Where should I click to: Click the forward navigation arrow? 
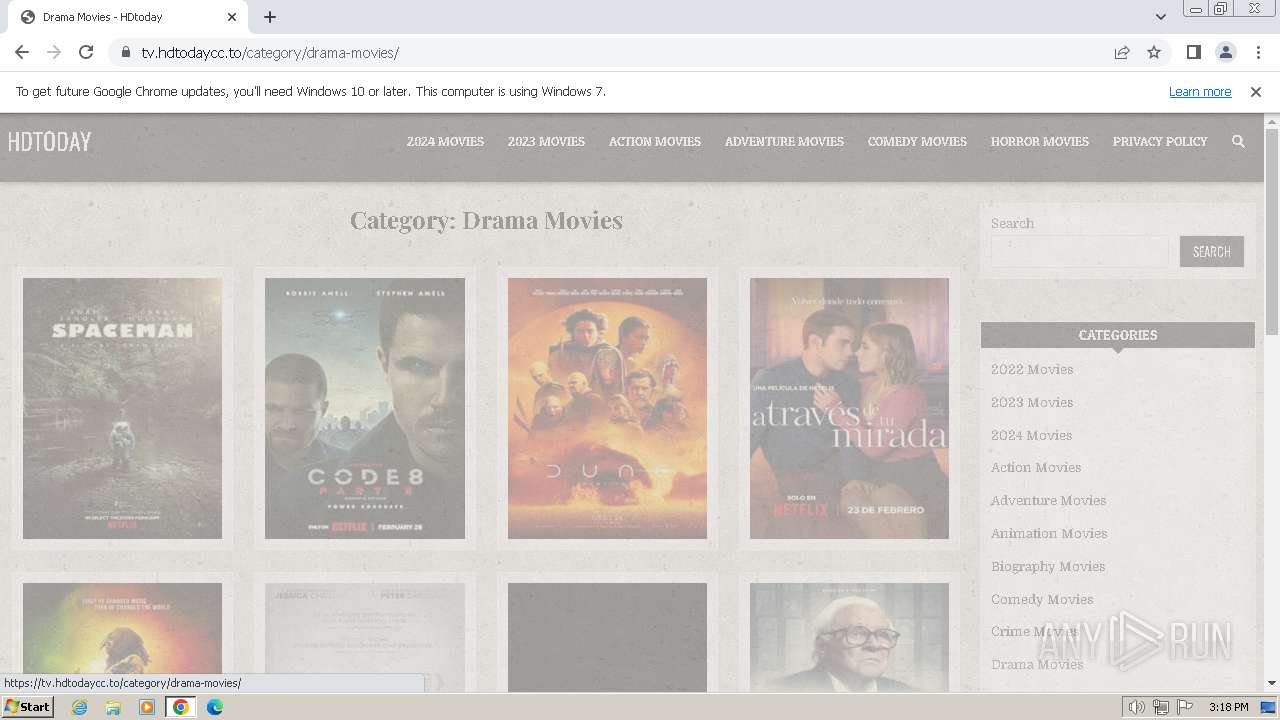point(54,52)
